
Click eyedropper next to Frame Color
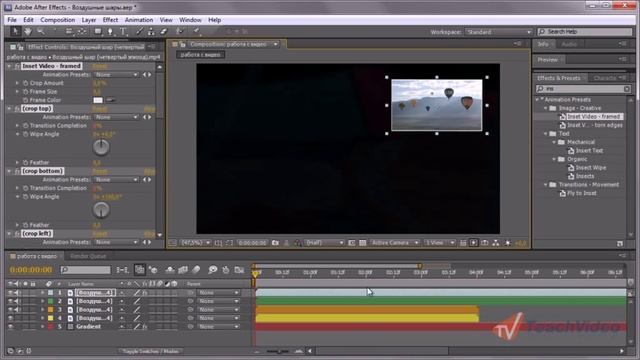tap(111, 100)
